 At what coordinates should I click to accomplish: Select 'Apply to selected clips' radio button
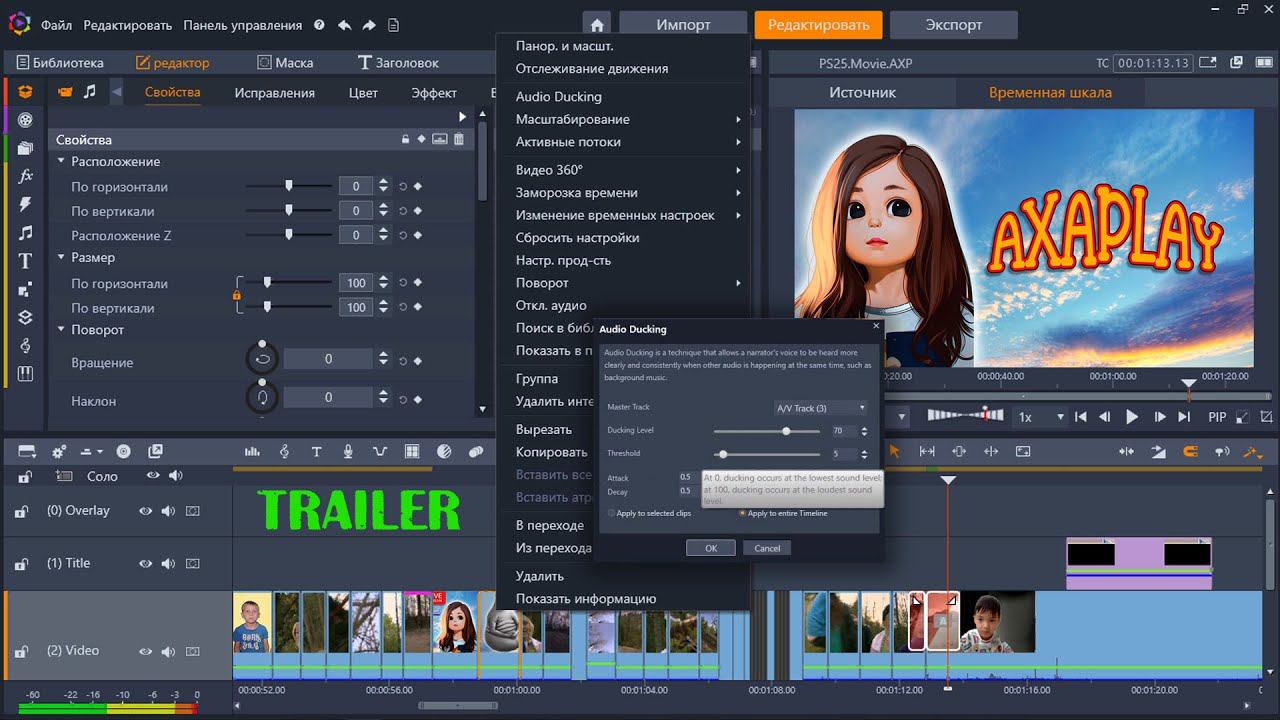tap(613, 513)
